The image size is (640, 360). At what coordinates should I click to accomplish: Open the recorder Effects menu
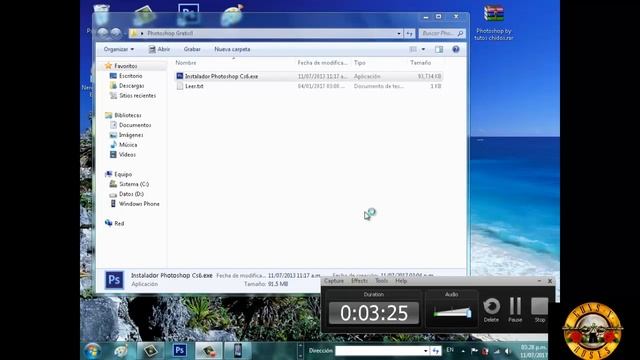(x=360, y=281)
